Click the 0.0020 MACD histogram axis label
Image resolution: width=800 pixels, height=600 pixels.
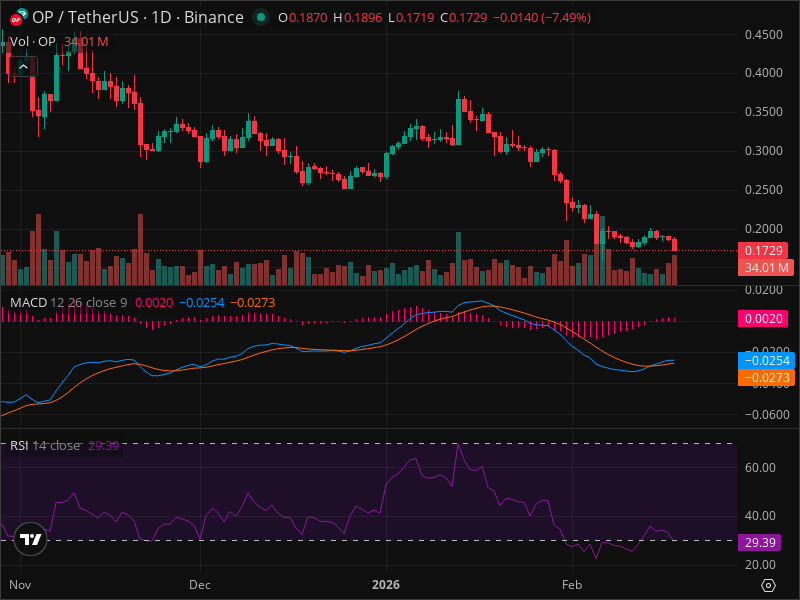[763, 319]
